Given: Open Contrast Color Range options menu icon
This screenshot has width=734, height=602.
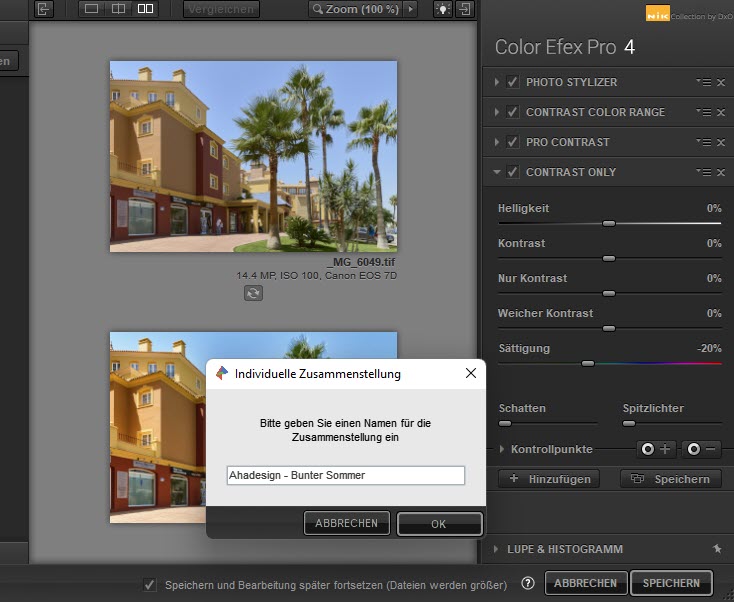Looking at the screenshot, I should point(704,112).
